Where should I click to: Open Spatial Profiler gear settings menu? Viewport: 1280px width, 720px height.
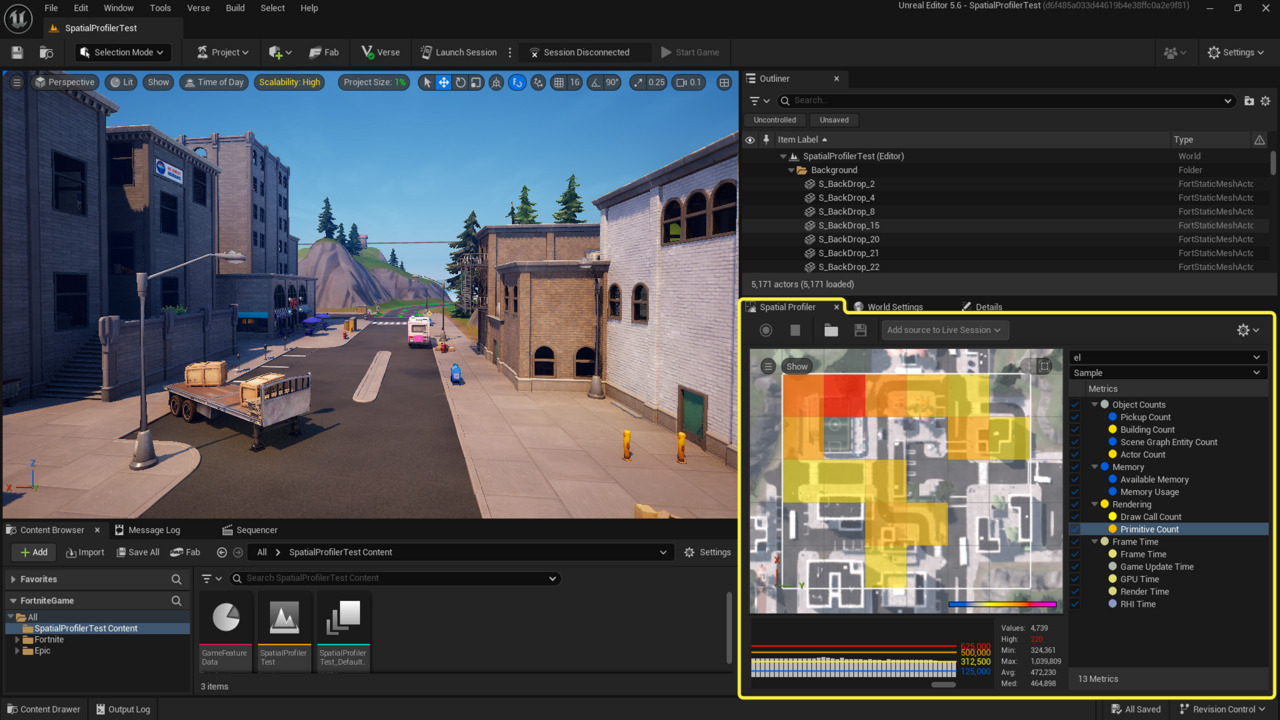(x=1248, y=330)
